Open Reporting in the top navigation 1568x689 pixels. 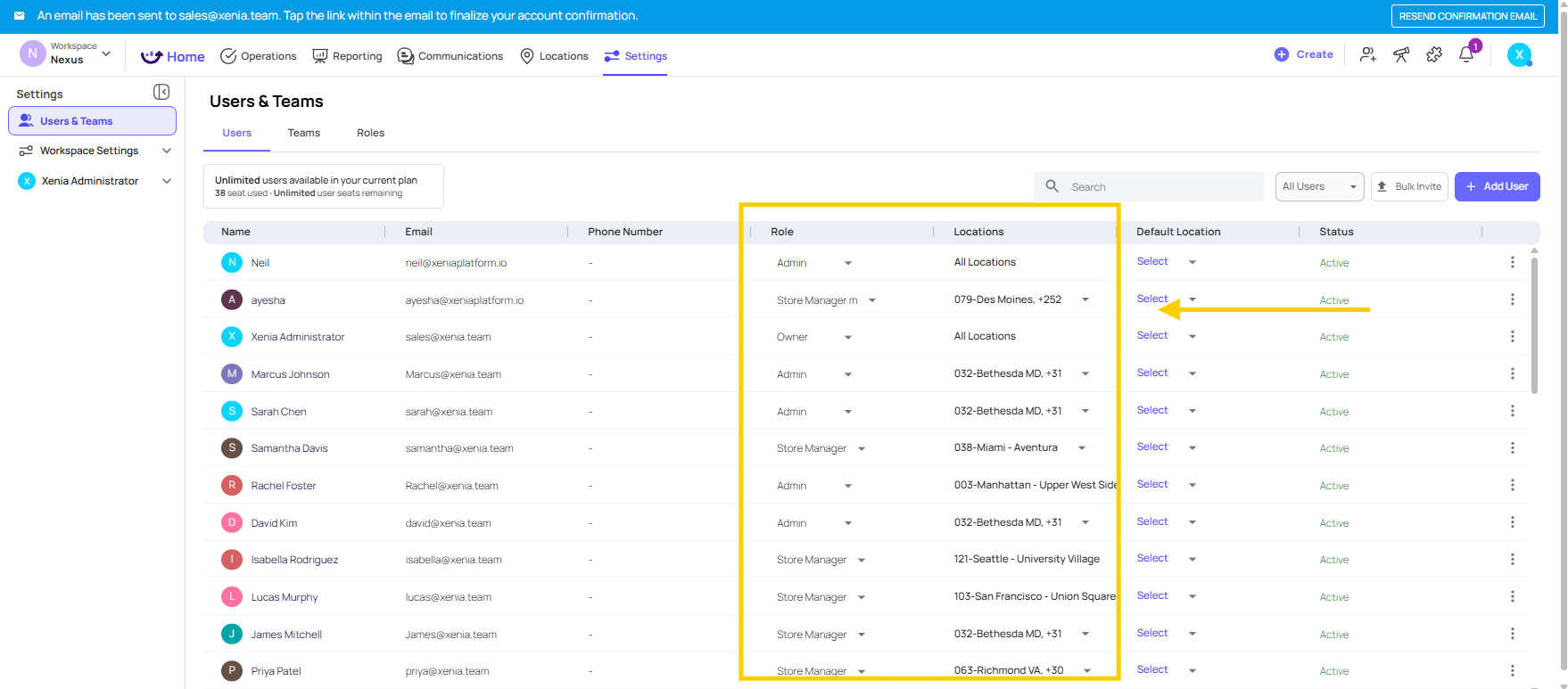[347, 56]
